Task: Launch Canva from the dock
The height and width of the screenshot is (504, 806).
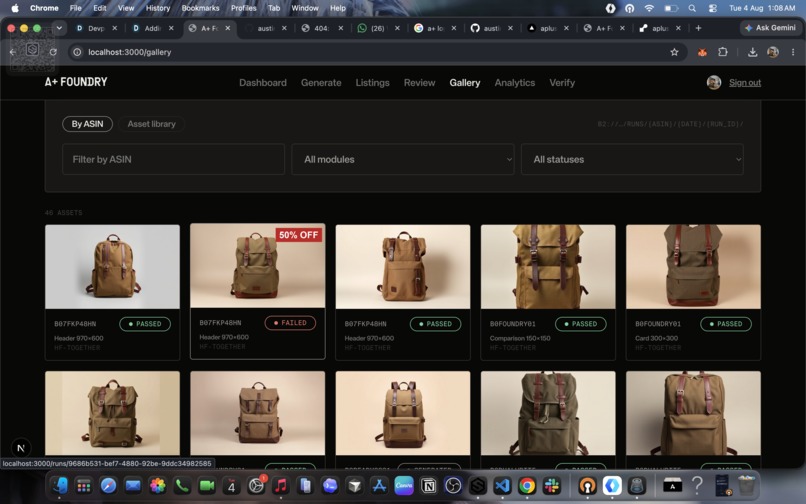Action: point(404,485)
